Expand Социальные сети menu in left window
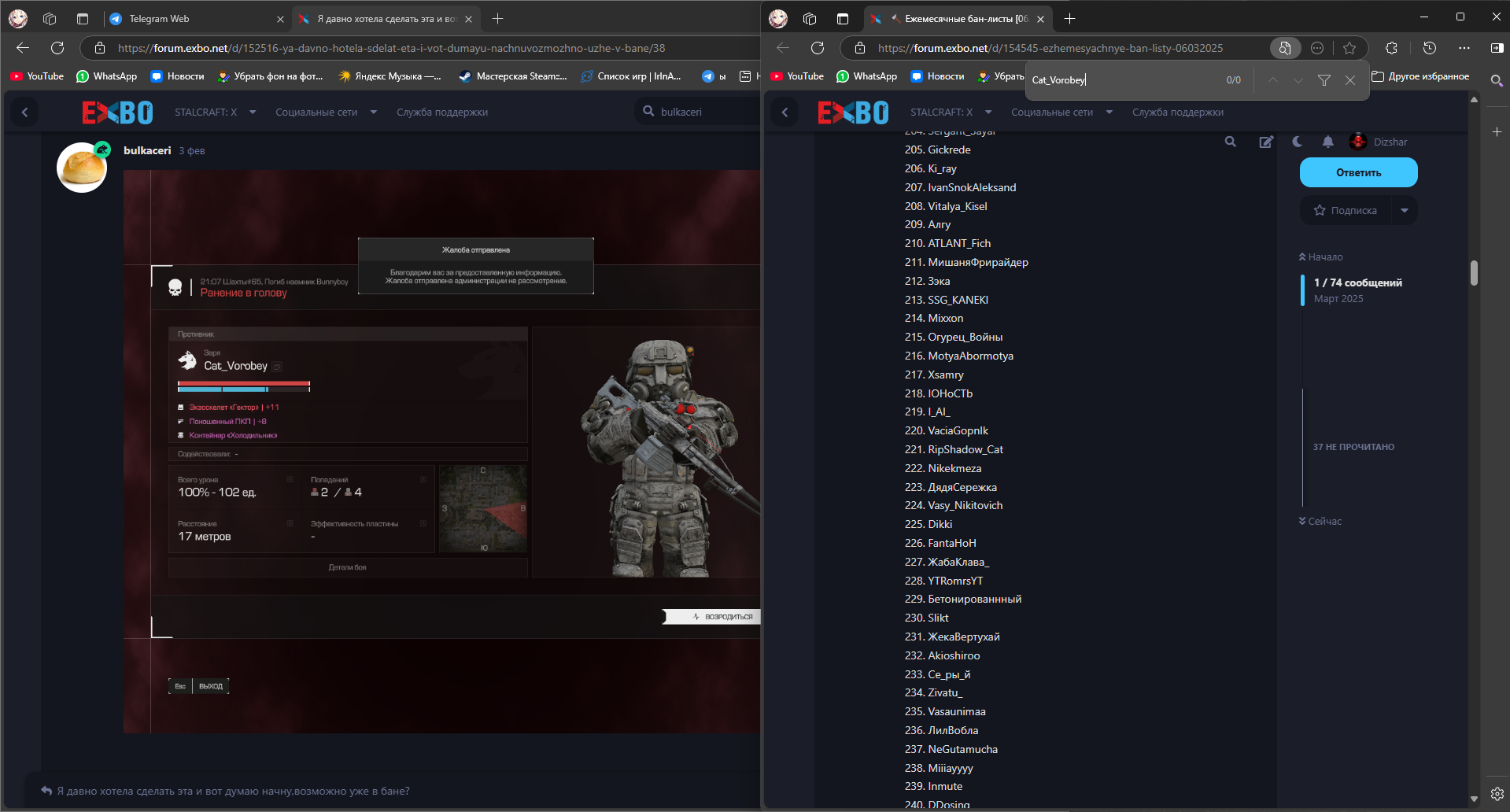The width and height of the screenshot is (1510, 812). [x=326, y=113]
